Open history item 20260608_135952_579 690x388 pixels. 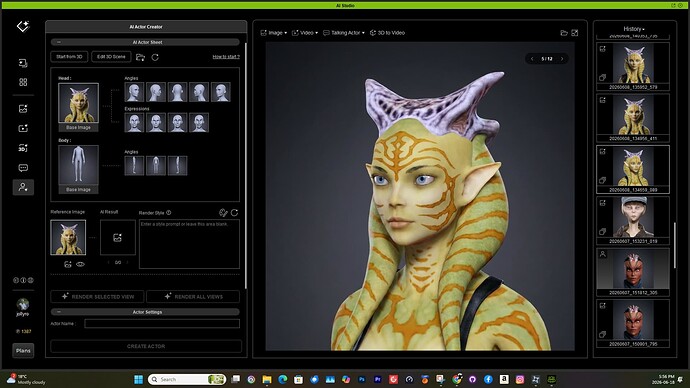633,66
